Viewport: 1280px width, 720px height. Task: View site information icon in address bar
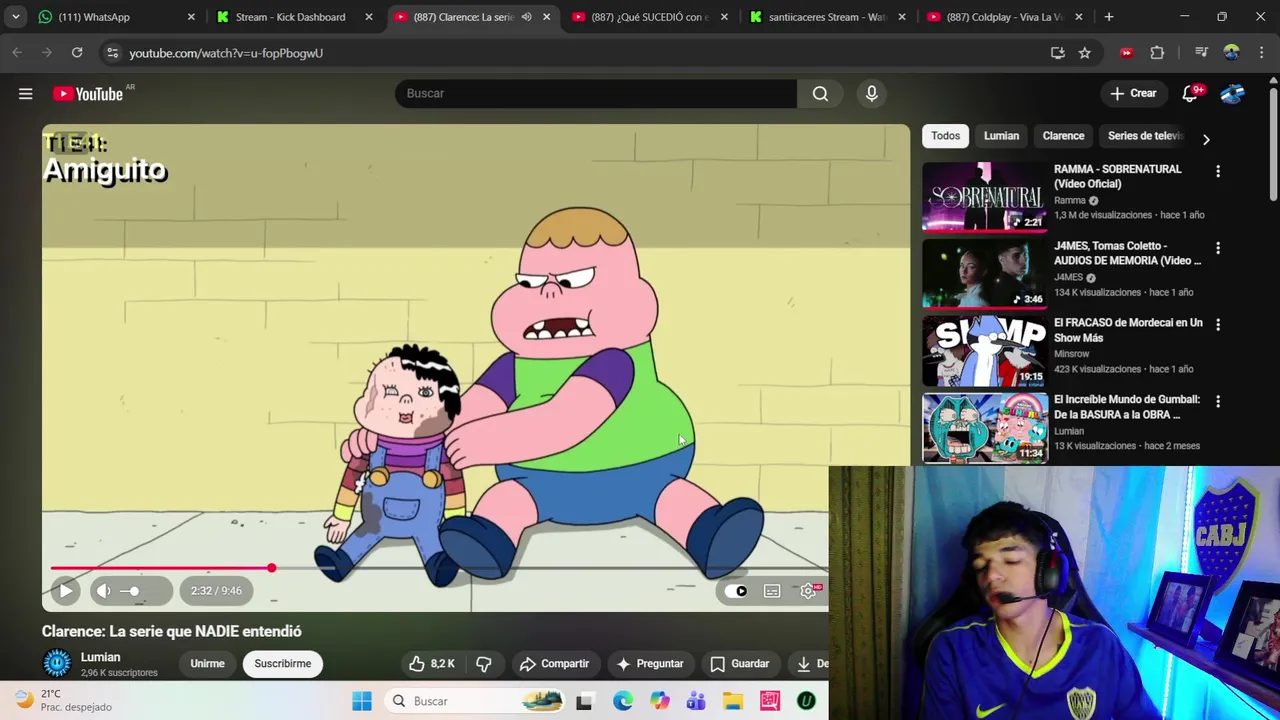(112, 53)
